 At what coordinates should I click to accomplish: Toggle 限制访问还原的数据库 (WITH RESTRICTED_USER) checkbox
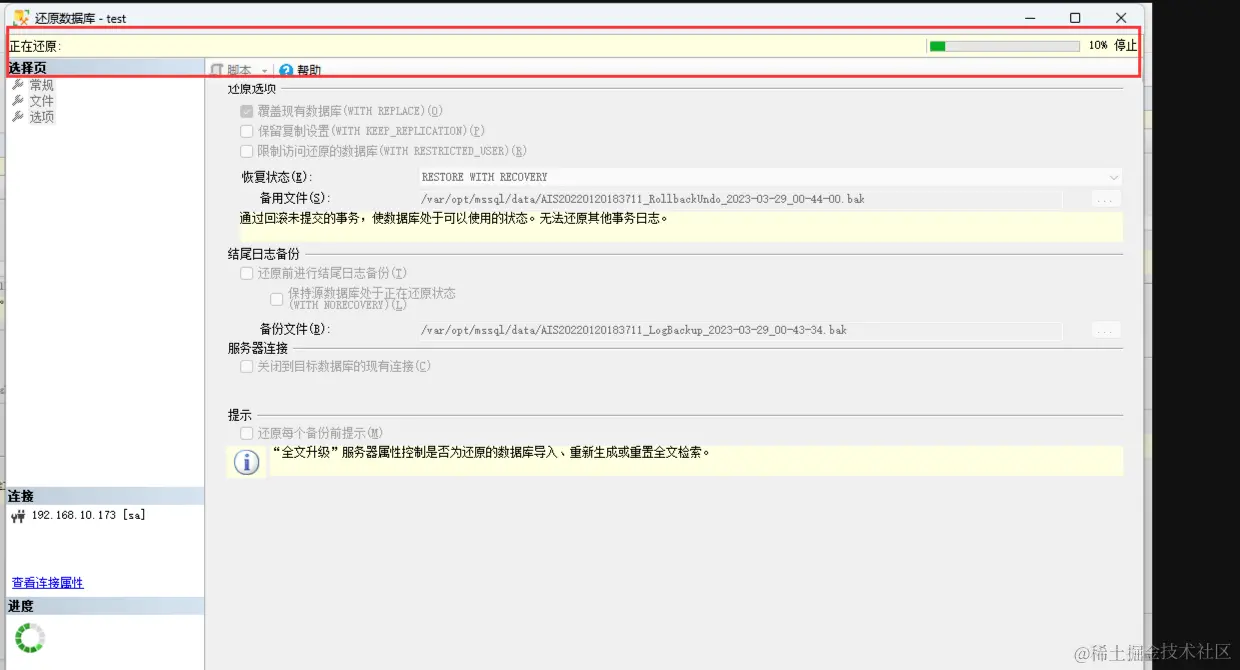tap(247, 151)
